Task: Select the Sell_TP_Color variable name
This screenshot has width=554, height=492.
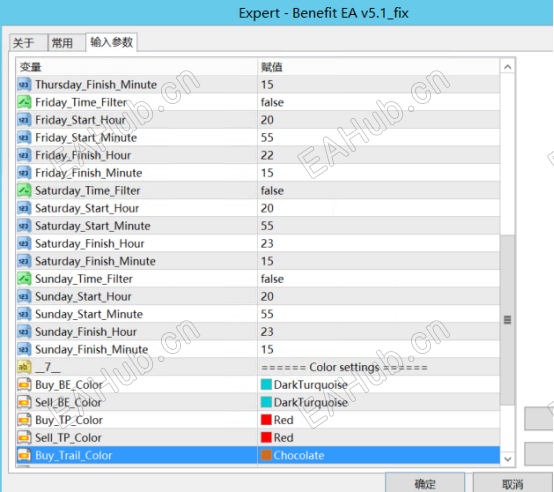Action: [68, 438]
